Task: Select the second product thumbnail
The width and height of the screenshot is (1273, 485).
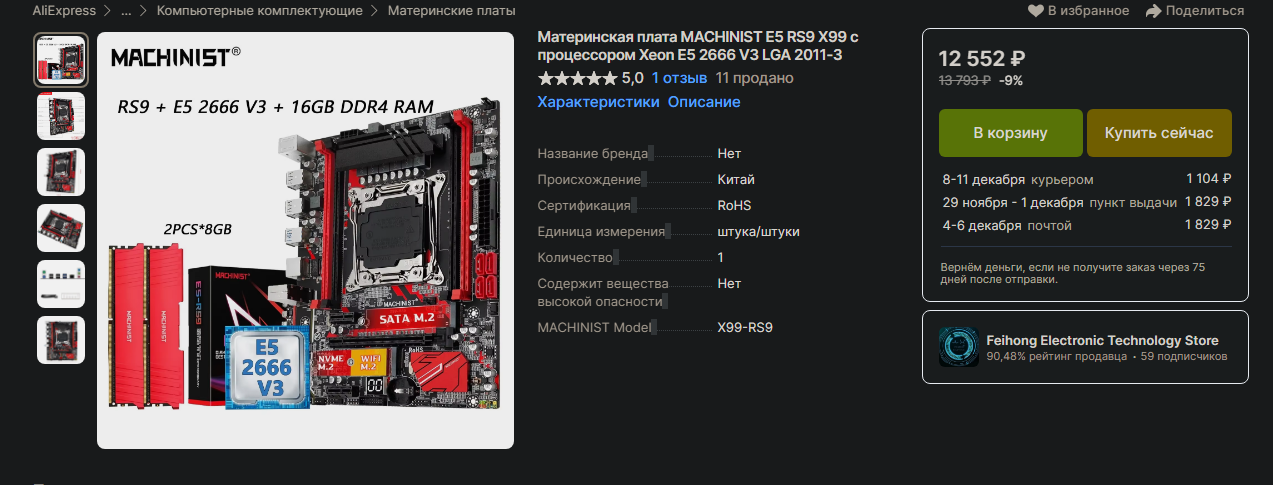Action: [61, 115]
